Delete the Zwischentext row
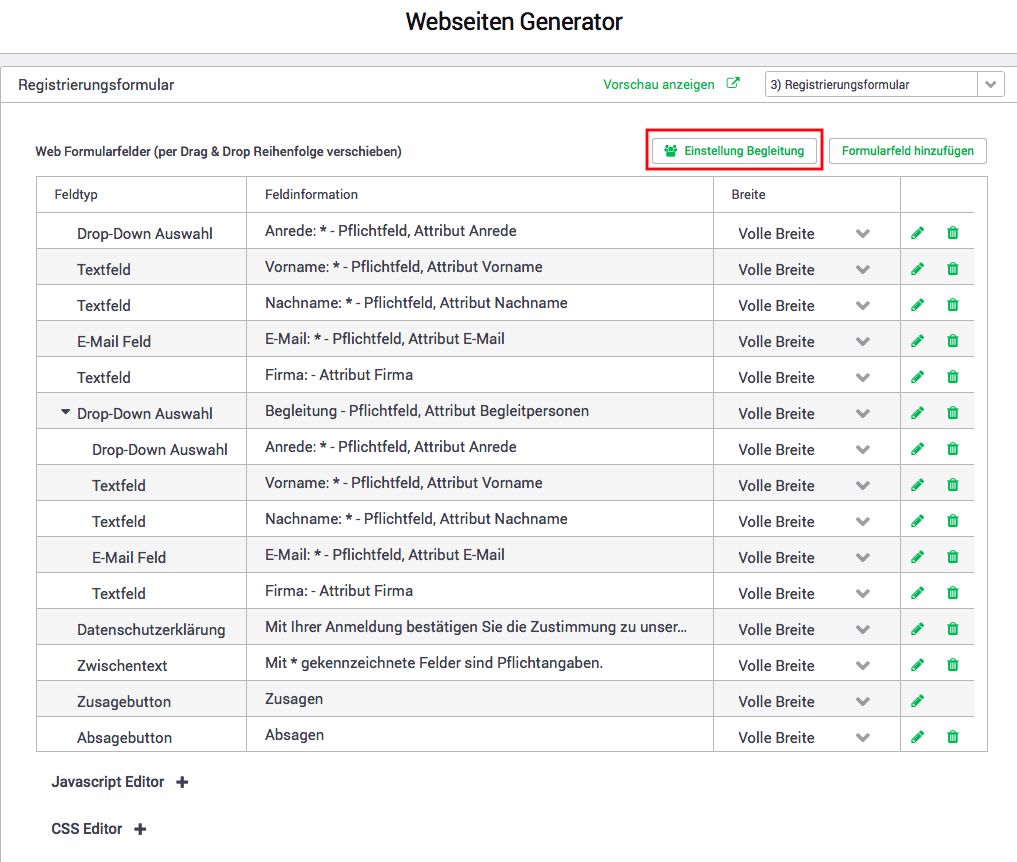The height and width of the screenshot is (862, 1017). (x=952, y=665)
